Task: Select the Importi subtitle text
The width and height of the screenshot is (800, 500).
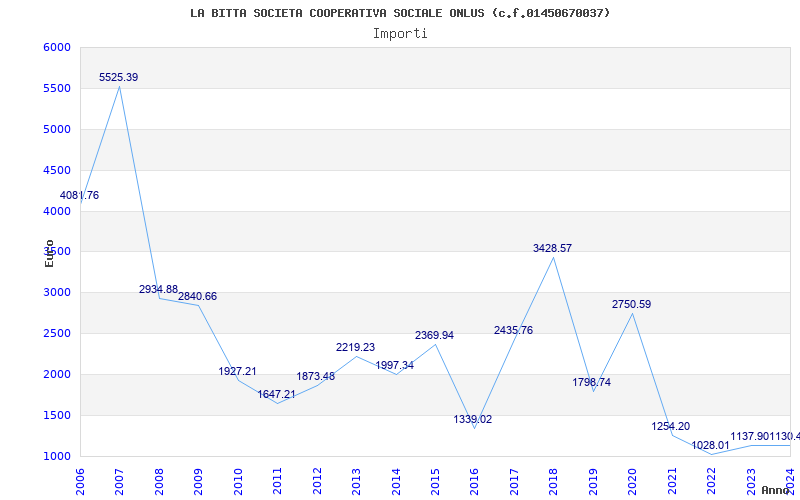Action: [400, 34]
